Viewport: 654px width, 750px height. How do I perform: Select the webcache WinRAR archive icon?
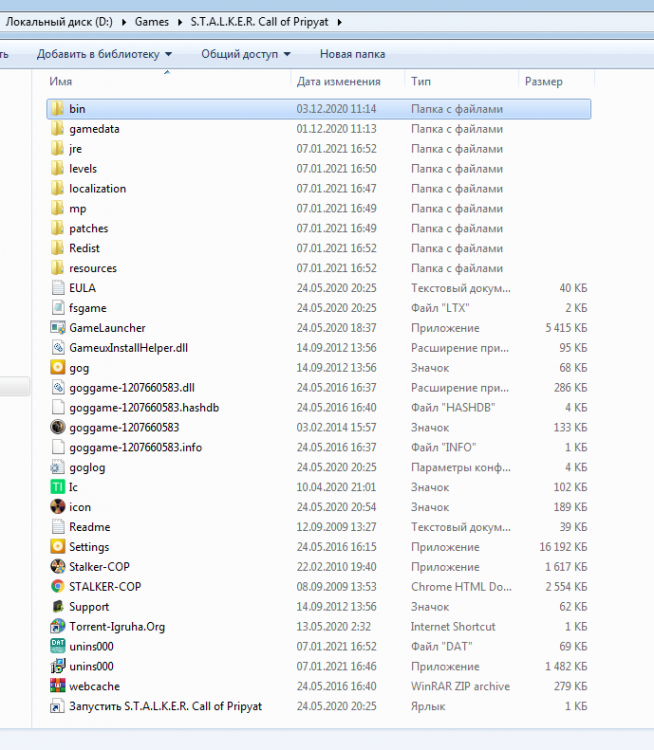coord(57,686)
